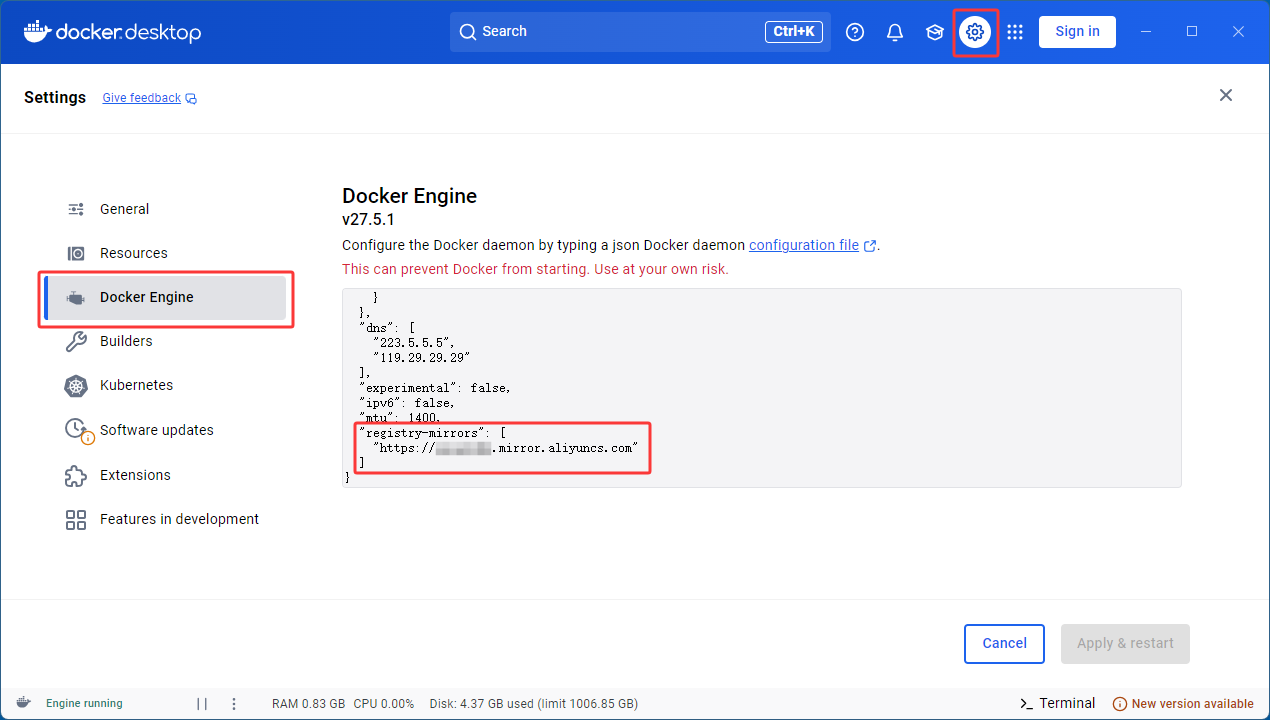Select General settings tab
Viewport: 1270px width, 720px height.
tap(166, 209)
